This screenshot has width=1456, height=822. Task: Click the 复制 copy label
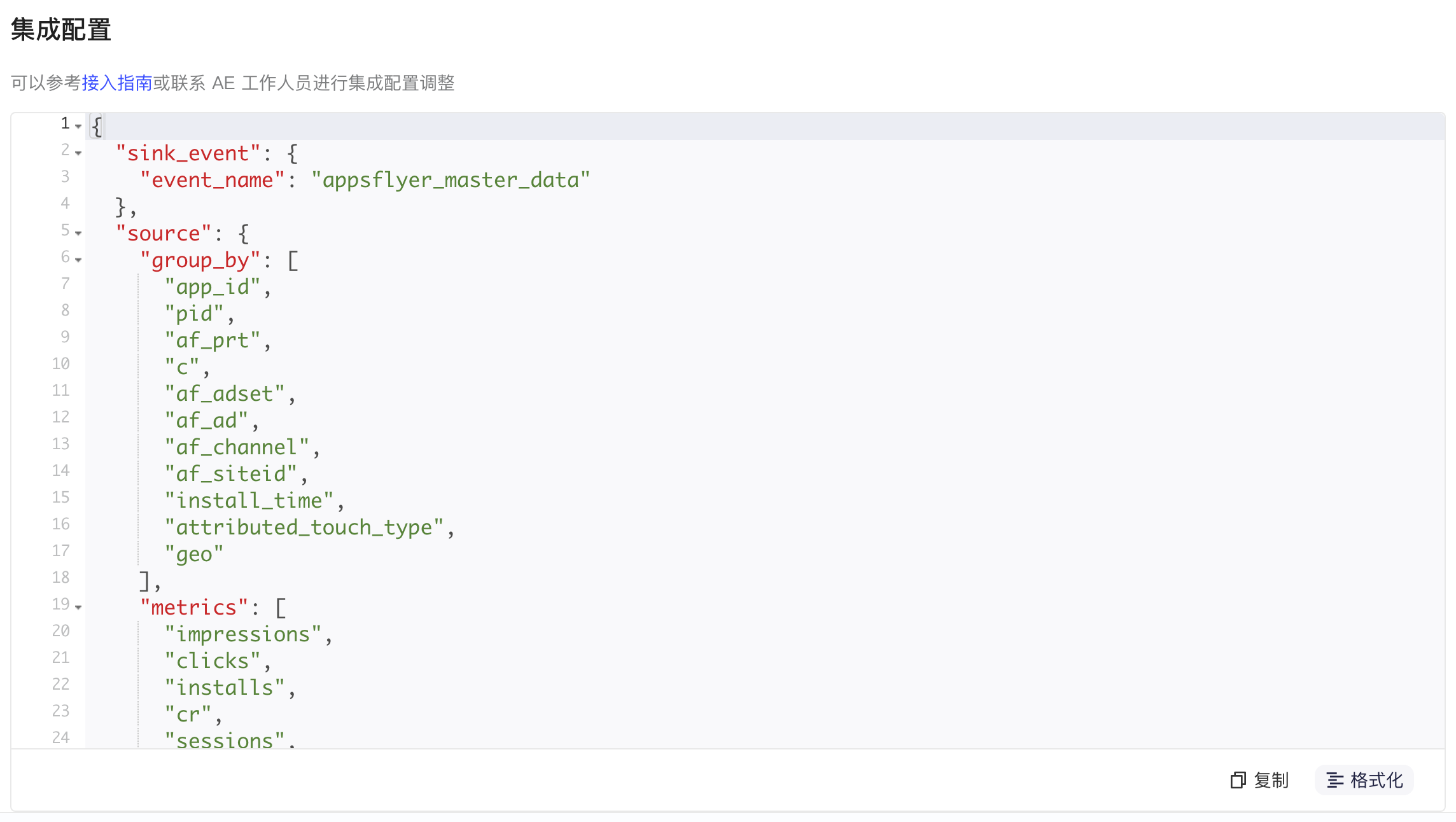coord(1271,780)
